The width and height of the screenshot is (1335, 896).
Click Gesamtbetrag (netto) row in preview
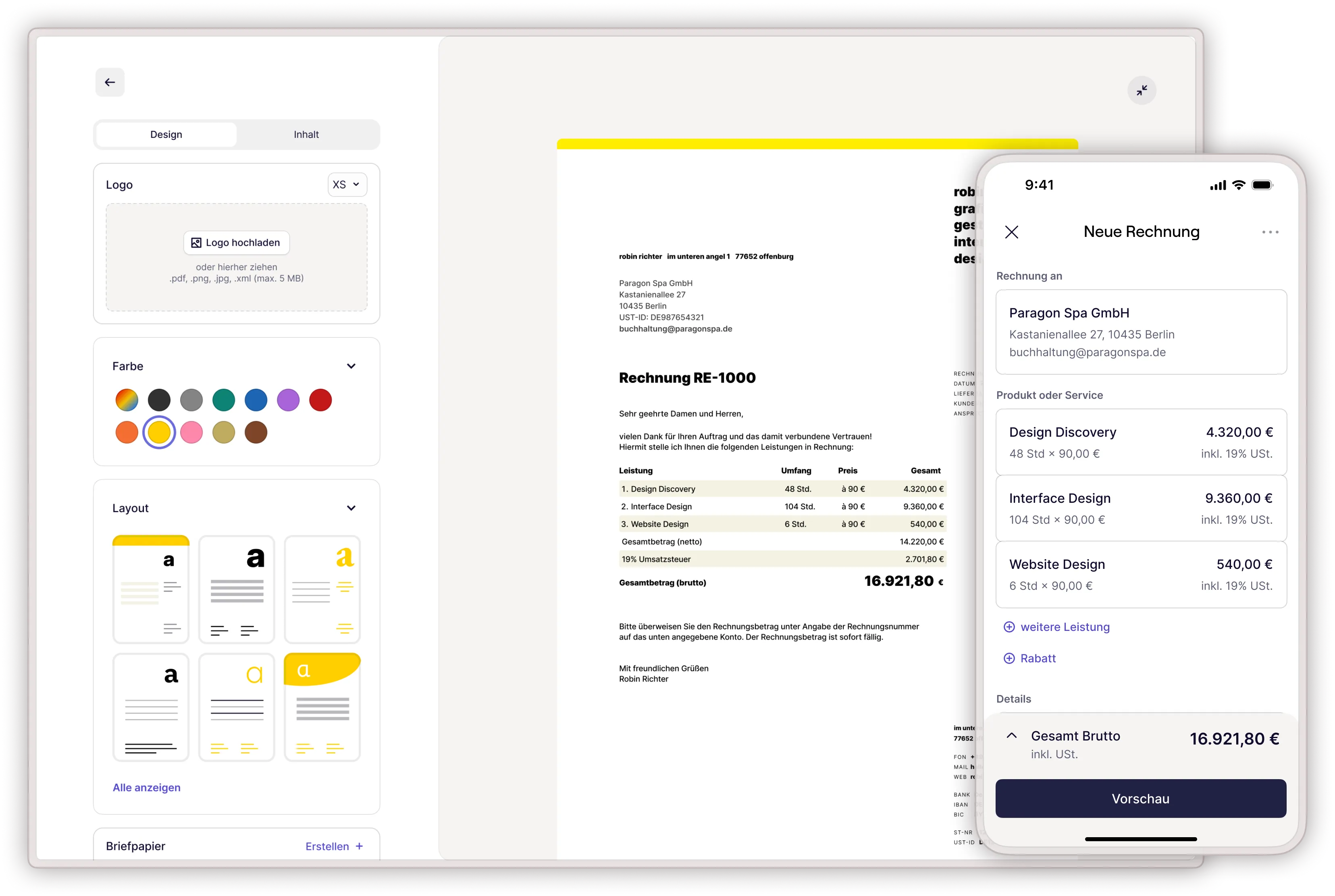point(782,541)
